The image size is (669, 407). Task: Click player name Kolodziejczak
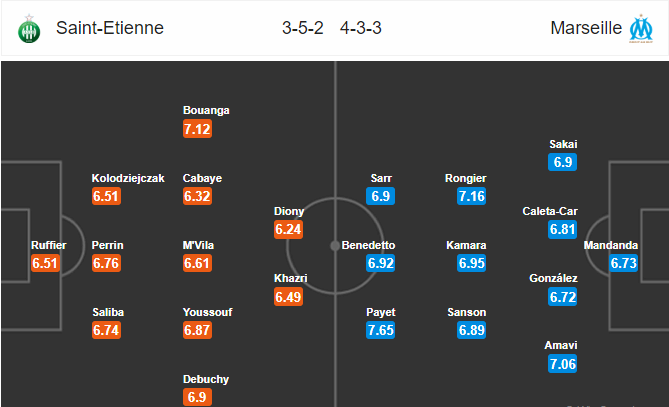coord(128,178)
